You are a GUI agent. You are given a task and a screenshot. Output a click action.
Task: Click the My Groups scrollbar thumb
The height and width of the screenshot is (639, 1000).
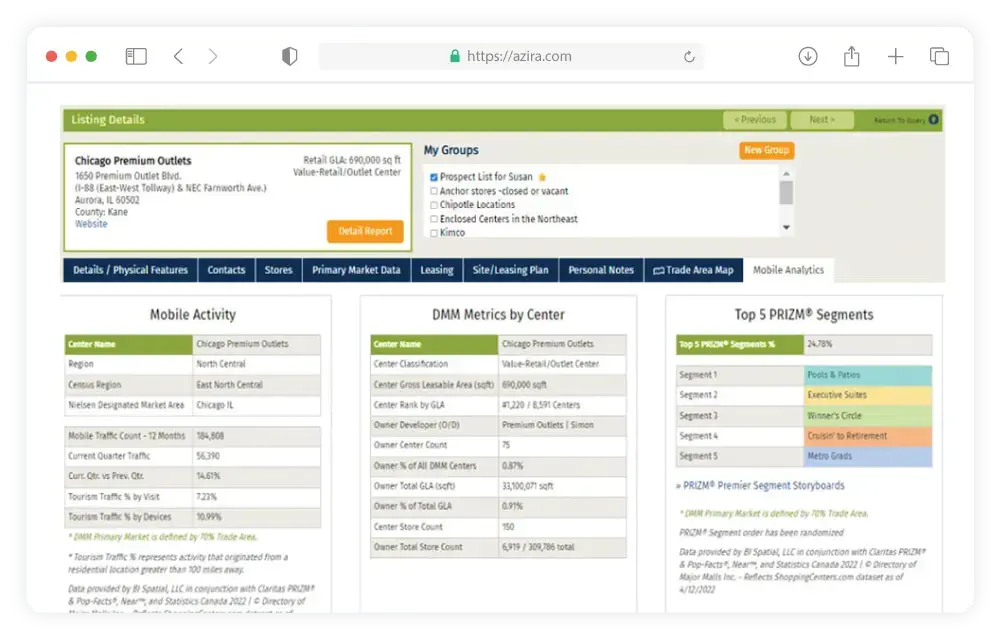coord(786,193)
